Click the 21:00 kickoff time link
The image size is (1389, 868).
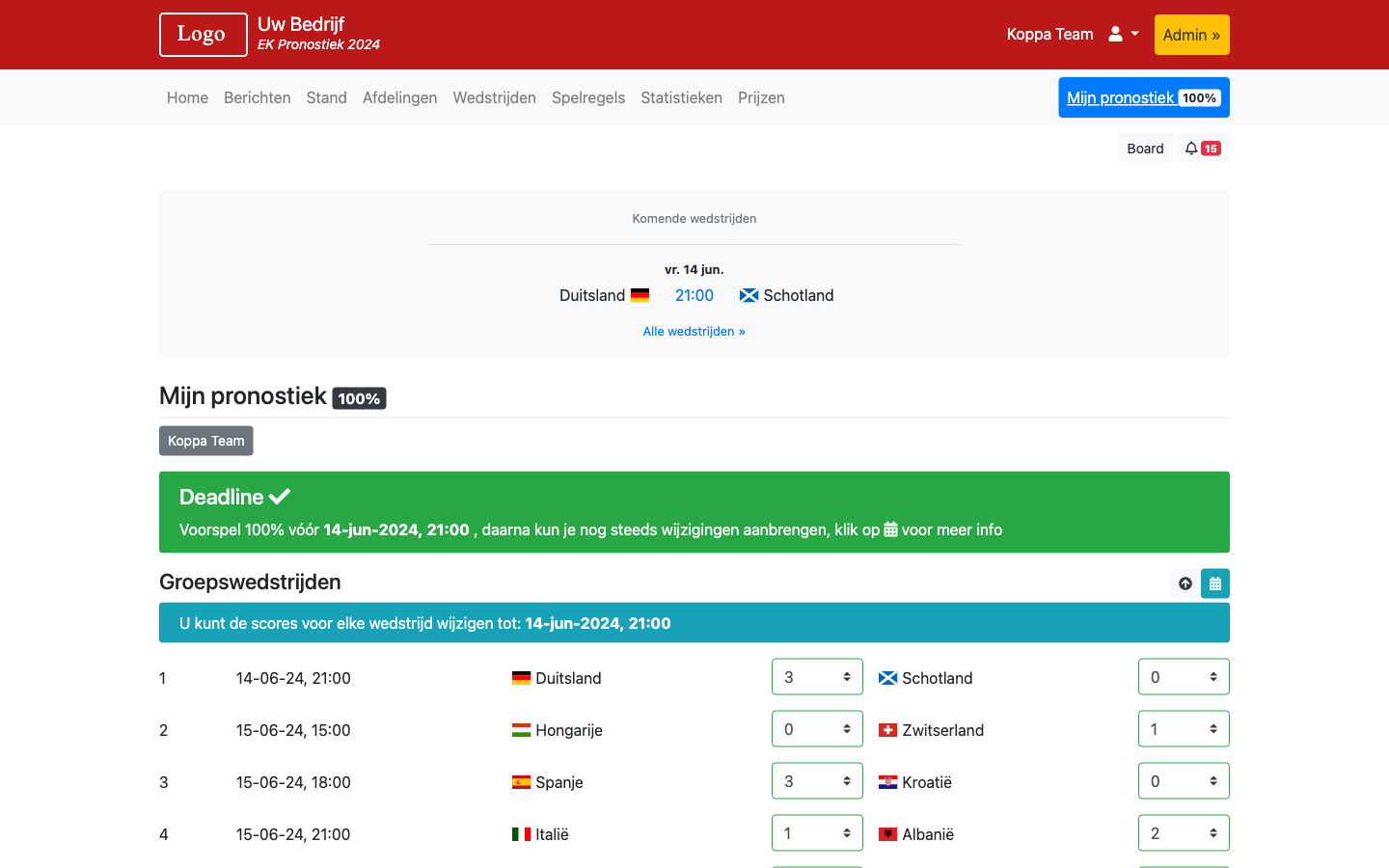[x=694, y=295]
